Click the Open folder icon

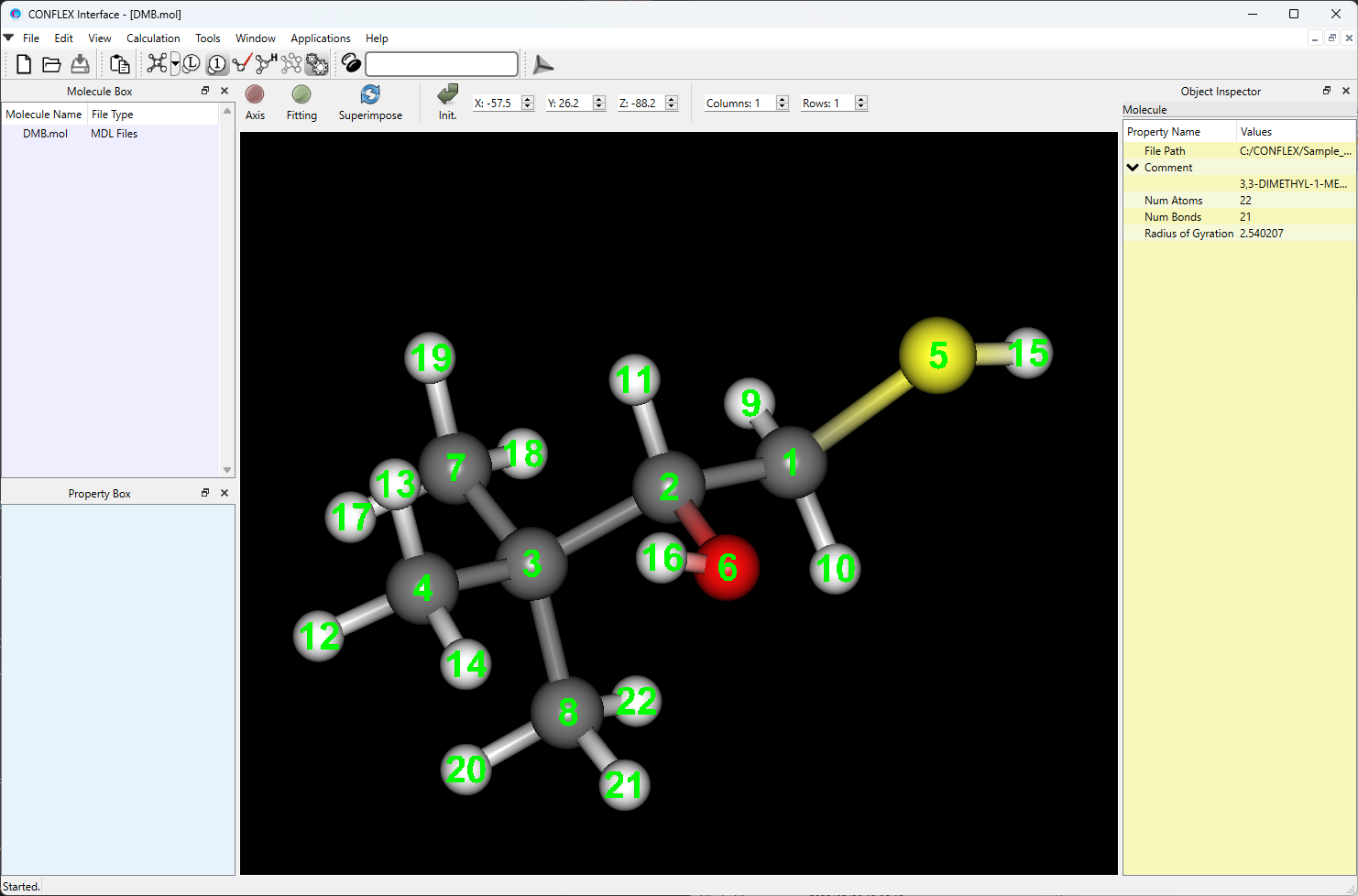pos(51,64)
